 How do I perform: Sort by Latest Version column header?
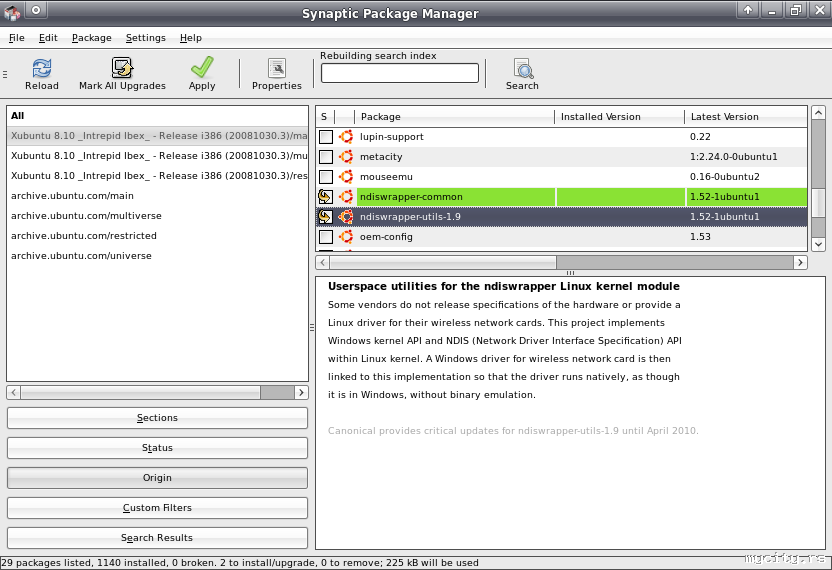coord(746,117)
